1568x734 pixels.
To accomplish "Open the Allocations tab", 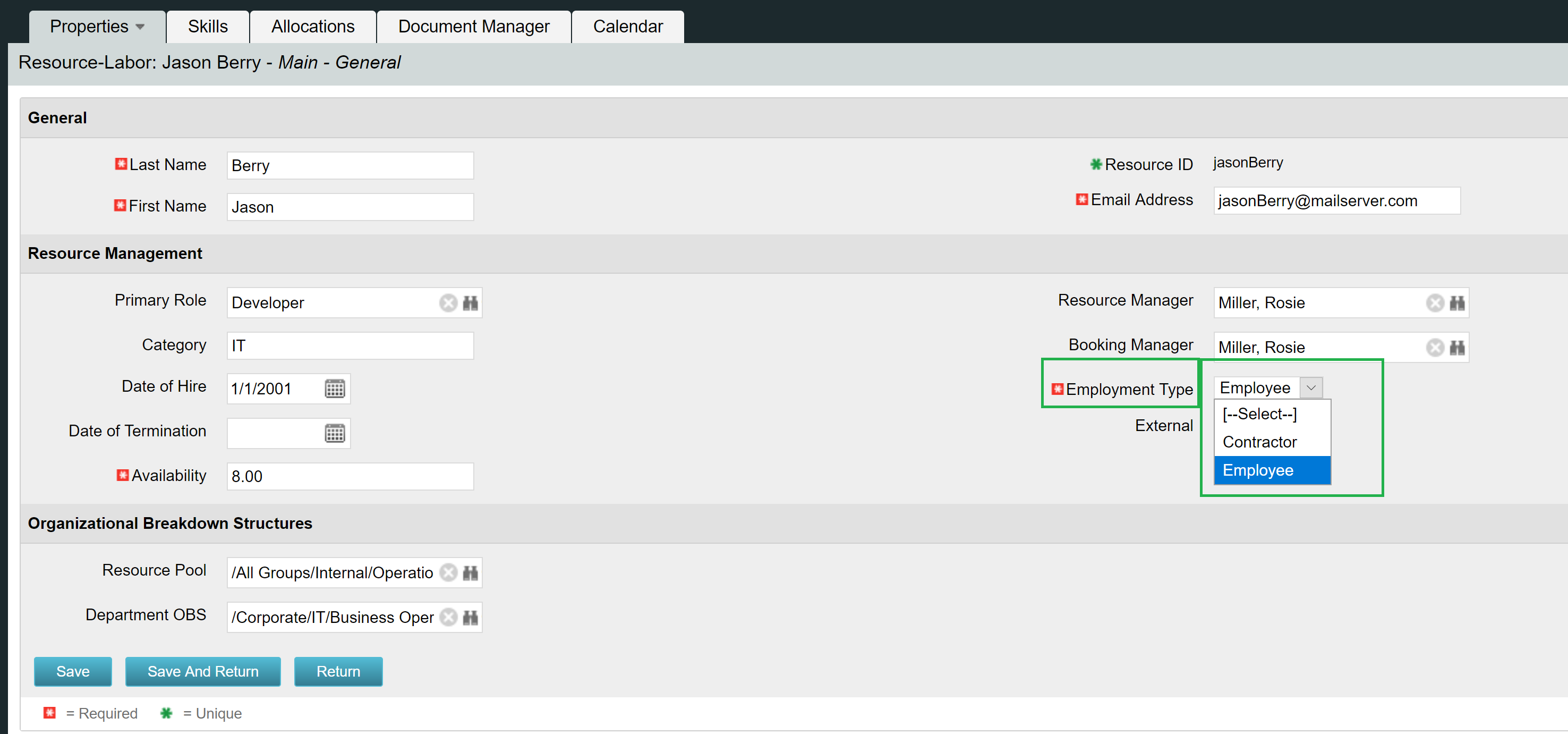I will 313,27.
